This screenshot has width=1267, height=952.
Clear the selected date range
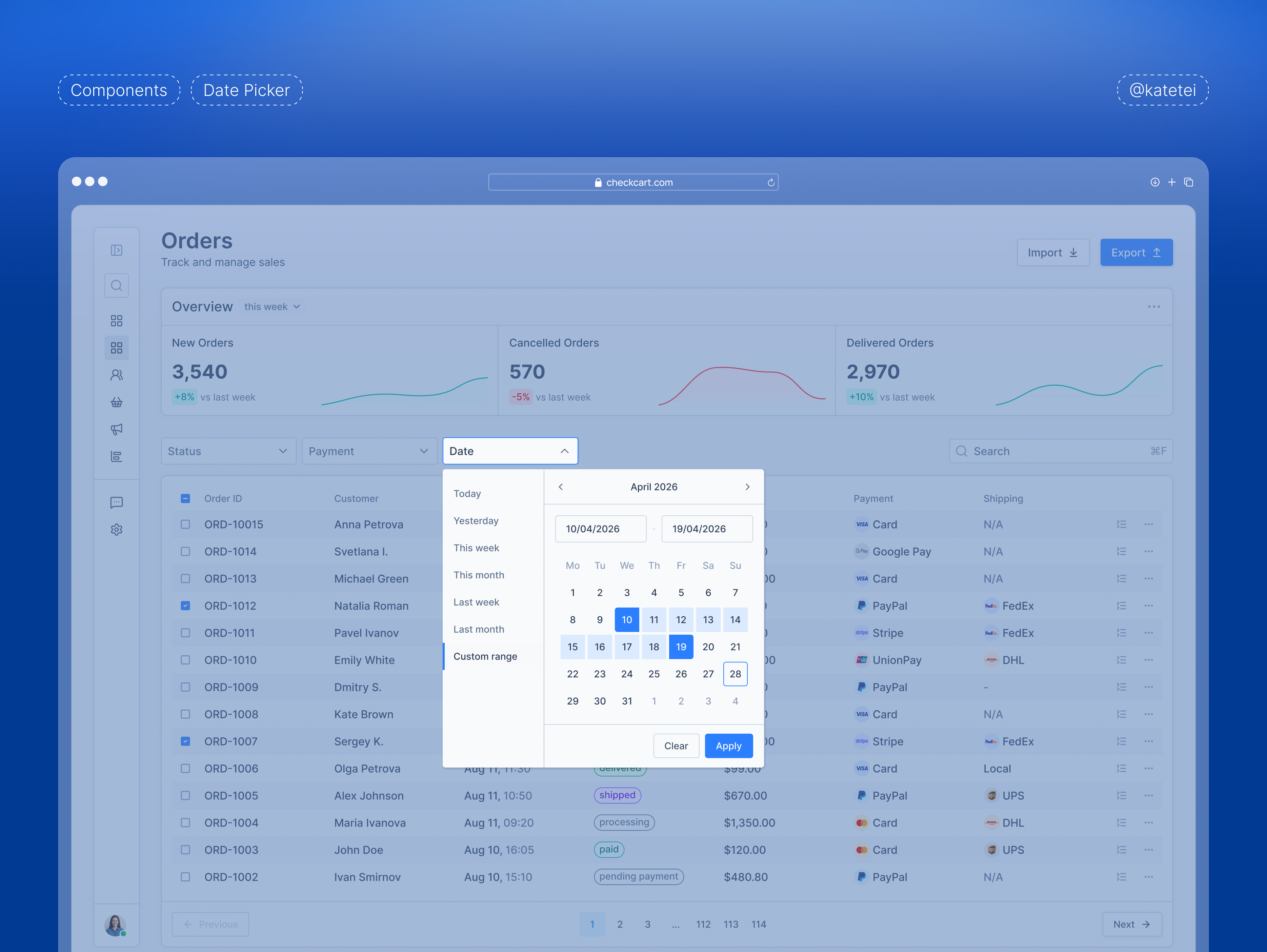point(676,746)
